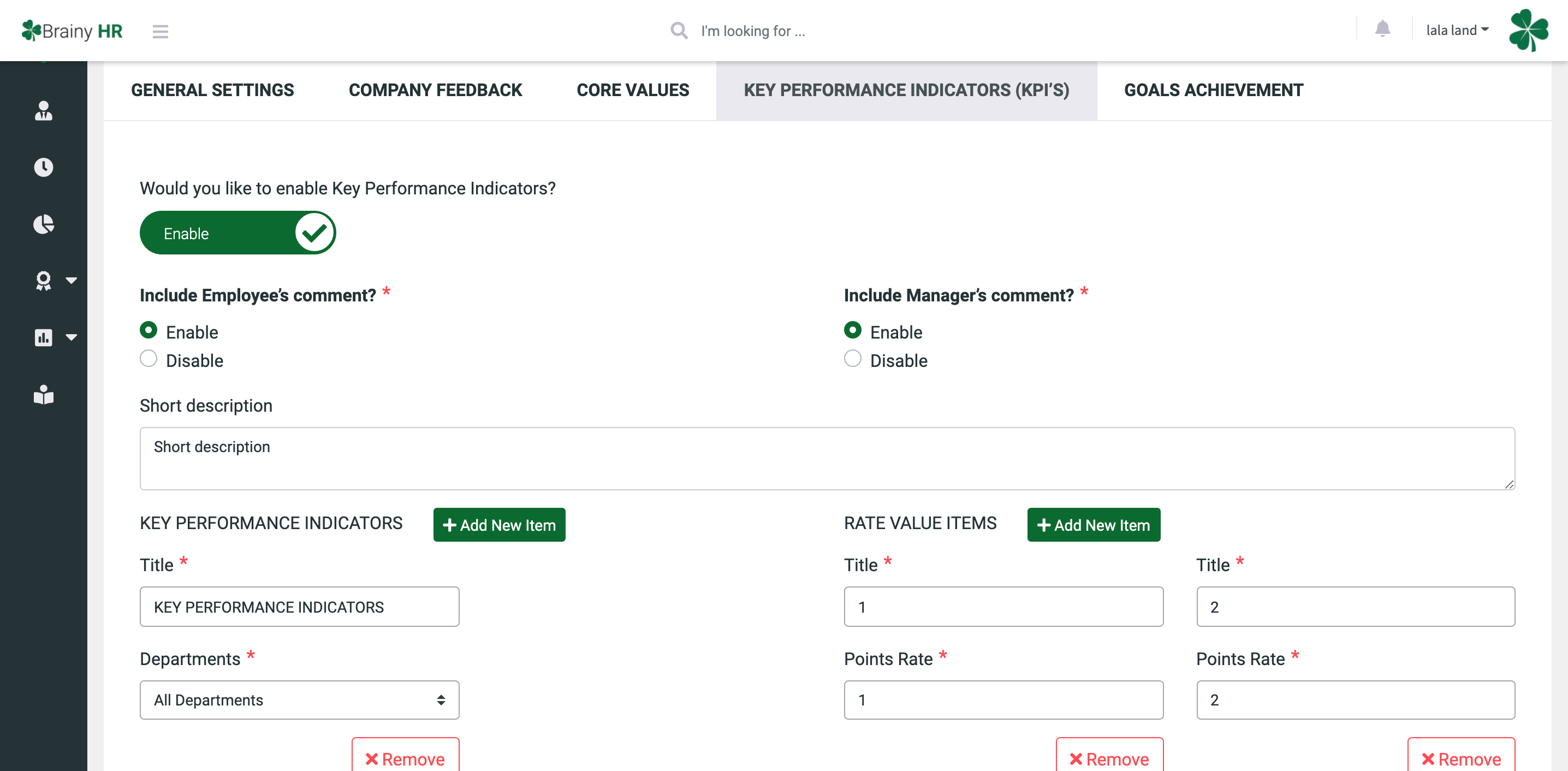Image resolution: width=1568 pixels, height=771 pixels.
Task: Switch to Company Feedback tab
Action: click(x=435, y=90)
